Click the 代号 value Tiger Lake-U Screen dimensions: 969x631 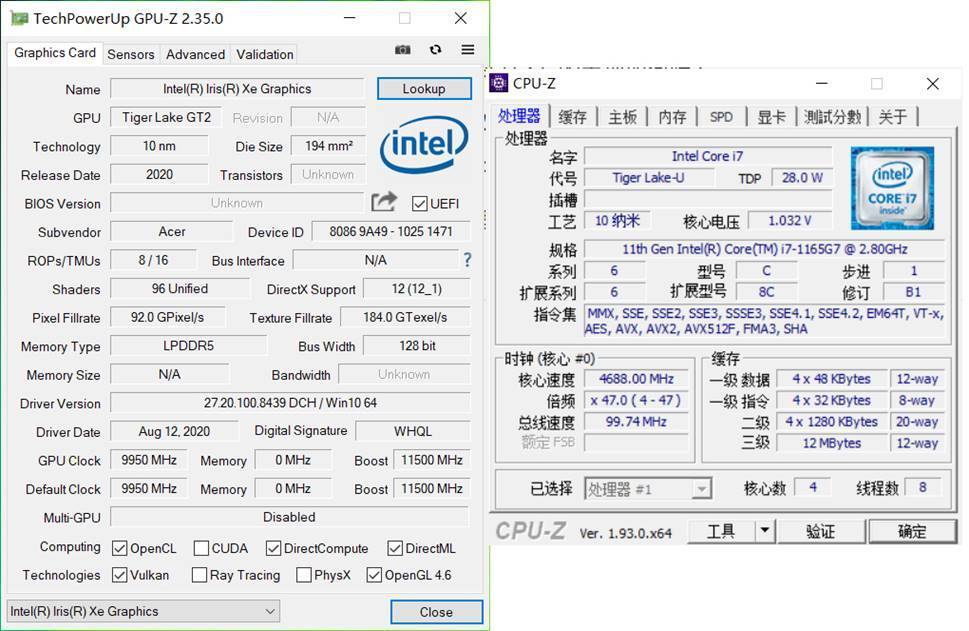coord(648,178)
